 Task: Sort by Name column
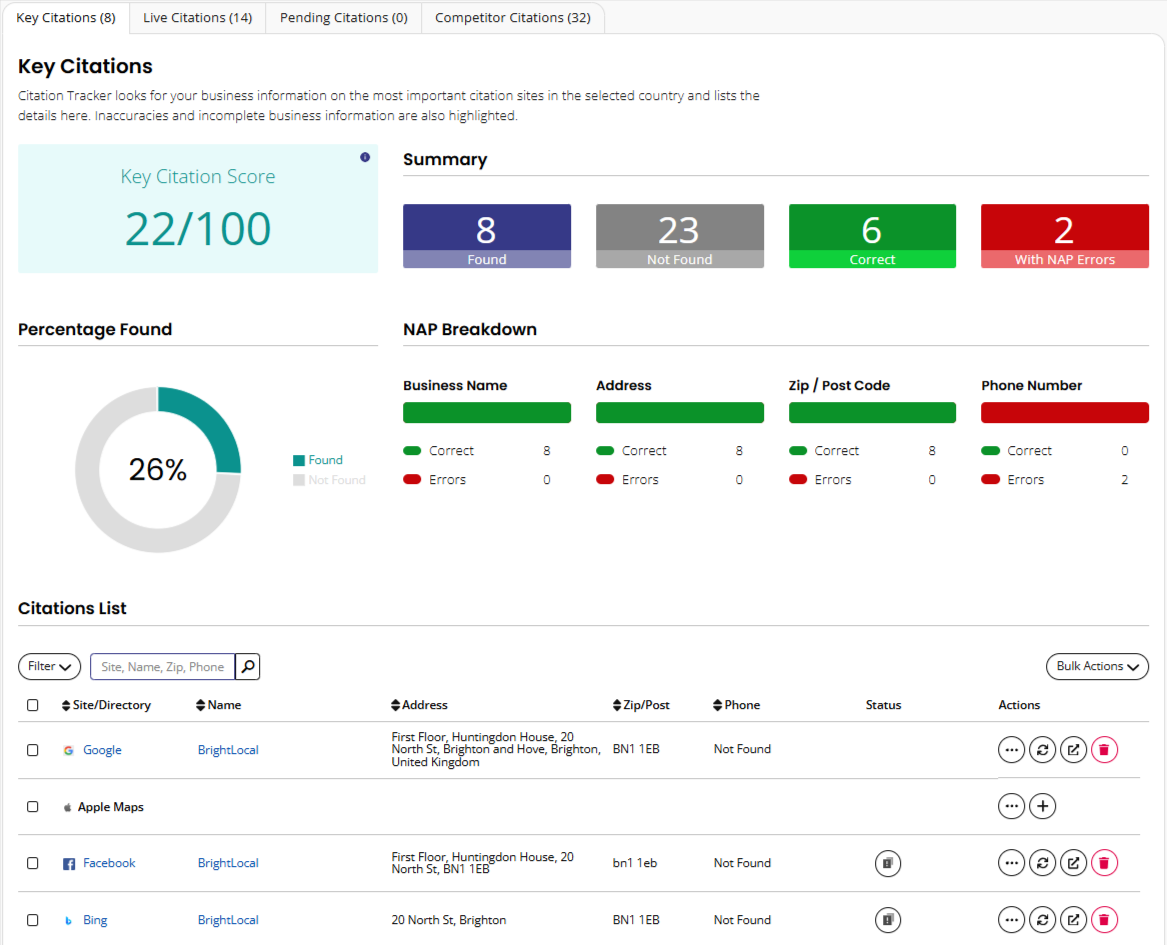(218, 705)
